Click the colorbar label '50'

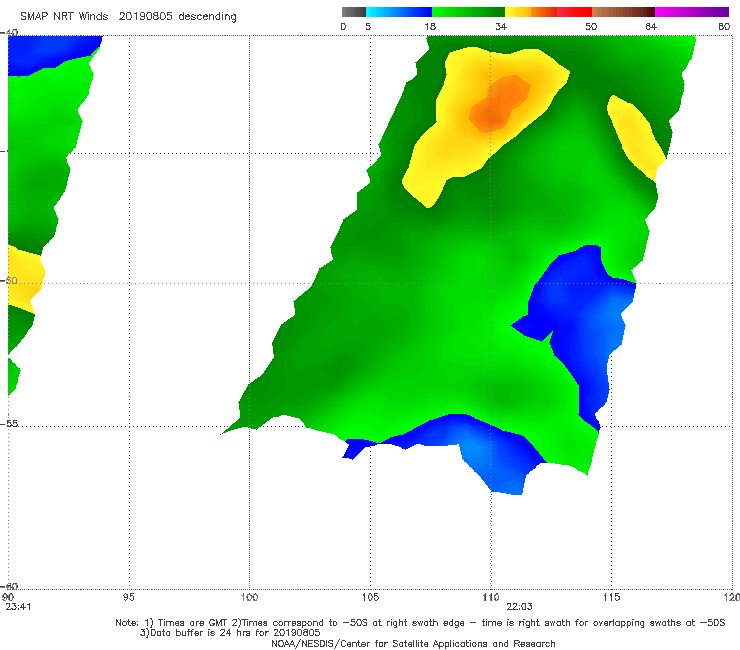(x=591, y=26)
